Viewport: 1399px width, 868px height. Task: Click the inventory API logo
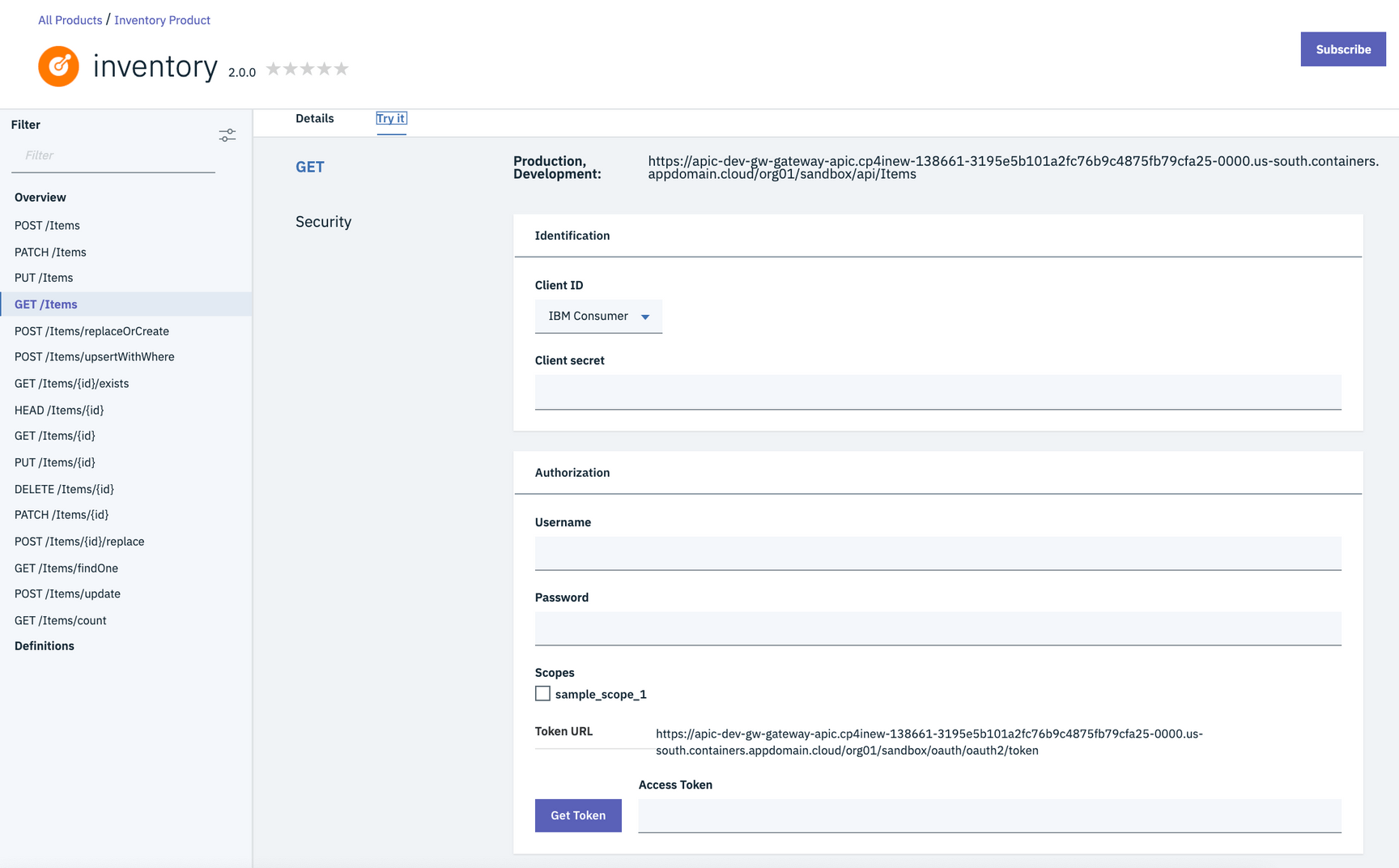click(x=58, y=66)
